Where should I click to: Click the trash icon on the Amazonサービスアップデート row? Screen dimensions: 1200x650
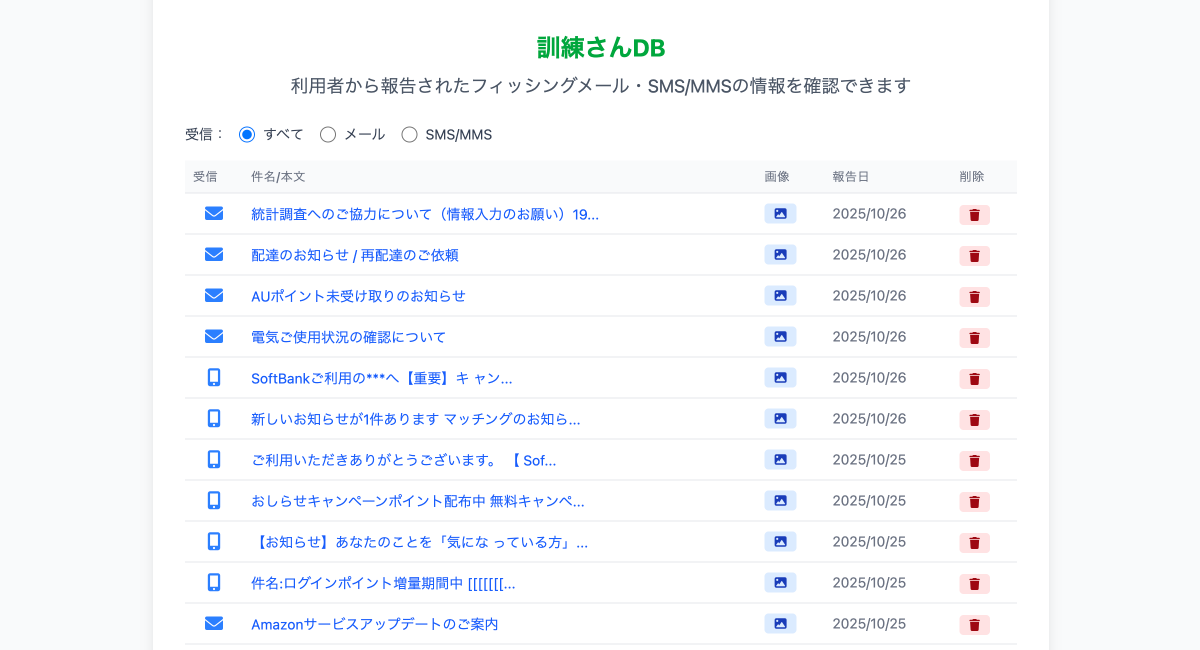tap(974, 624)
